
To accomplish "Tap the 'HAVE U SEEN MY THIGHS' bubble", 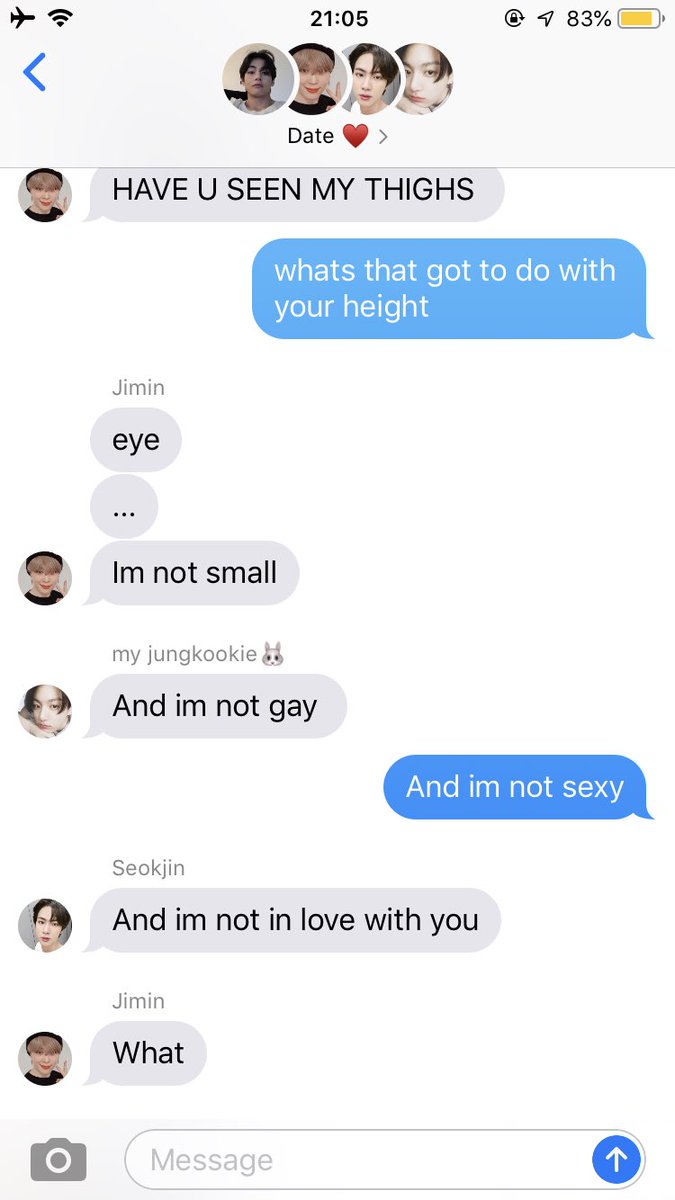I will (293, 190).
